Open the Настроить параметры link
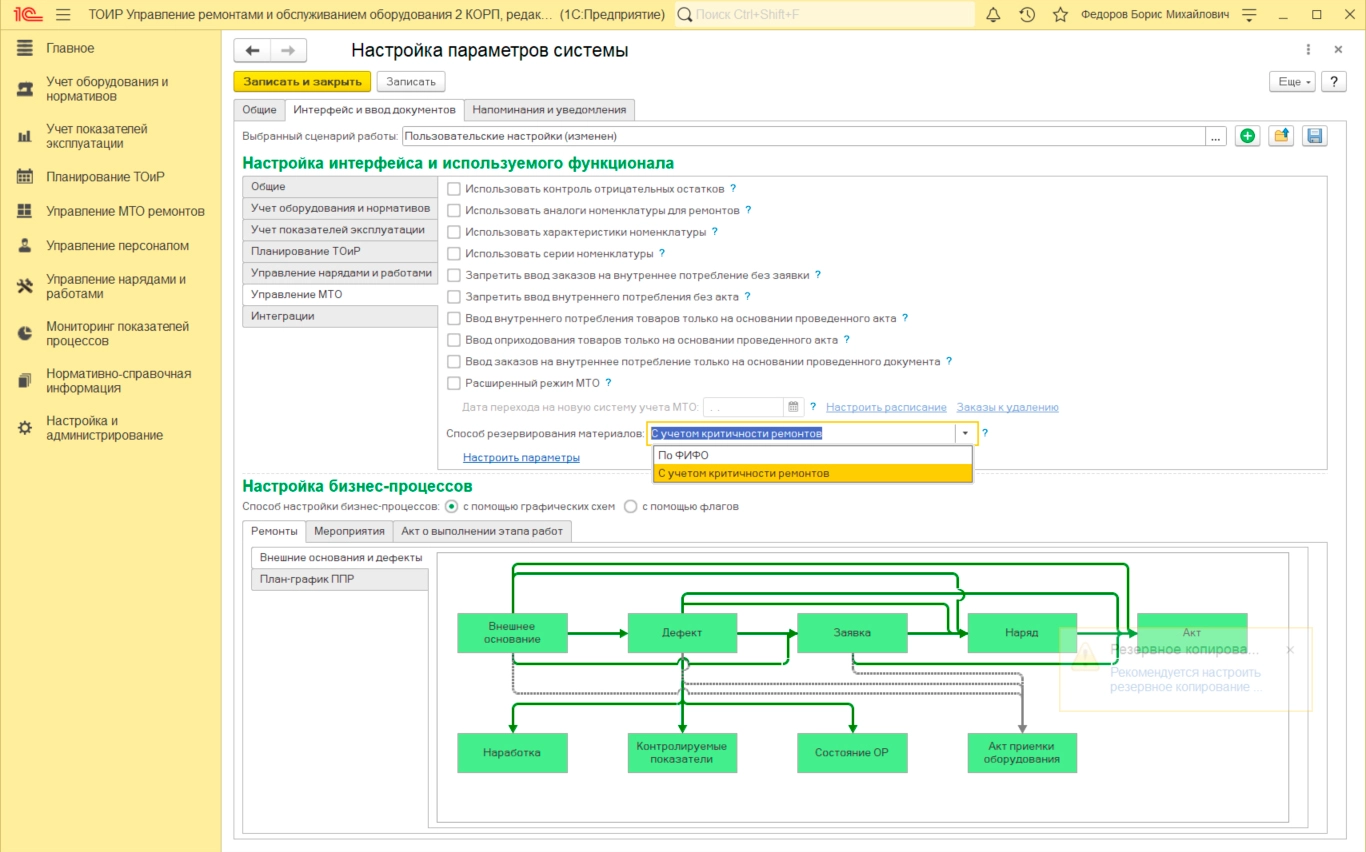This screenshot has height=852, width=1366. (x=521, y=457)
